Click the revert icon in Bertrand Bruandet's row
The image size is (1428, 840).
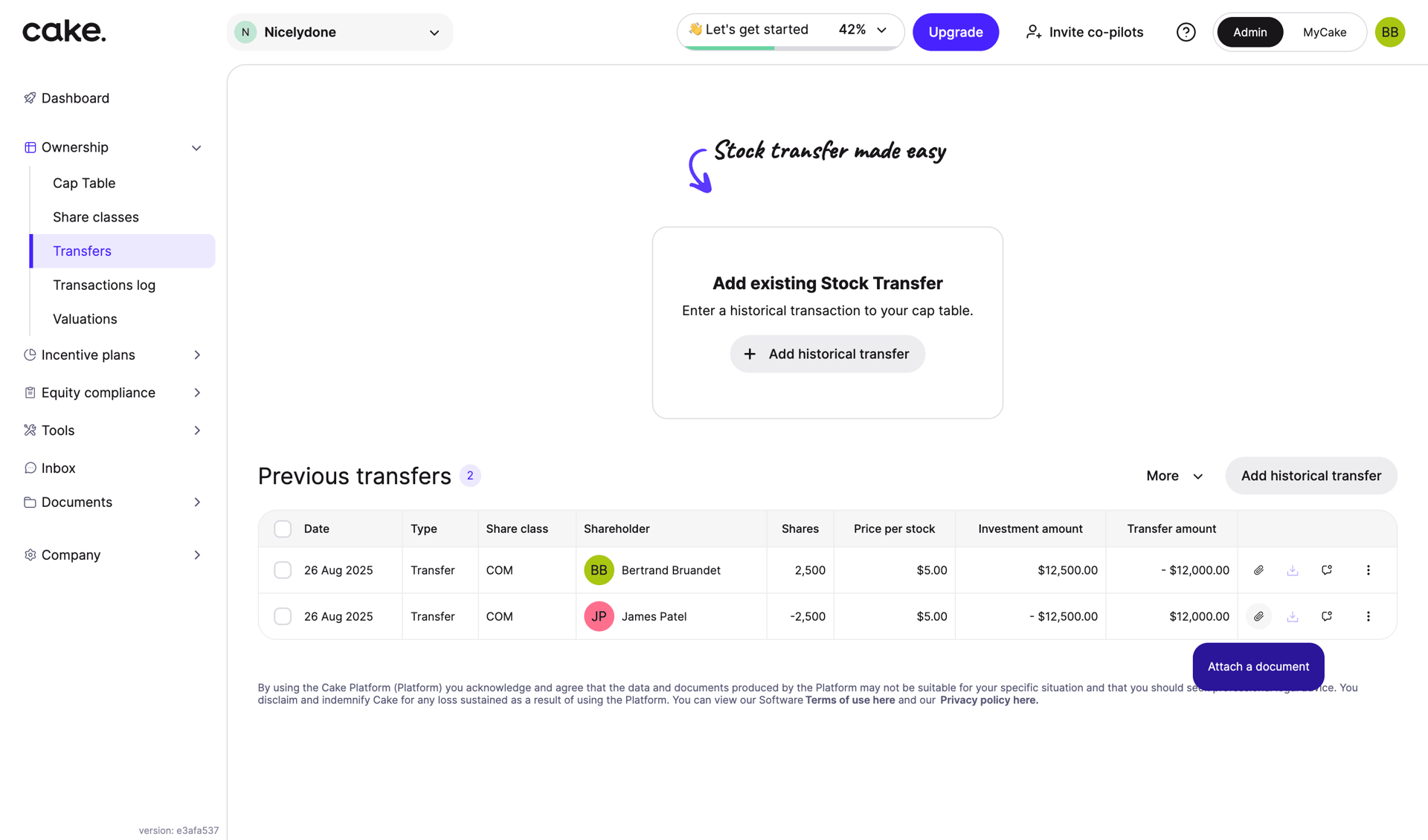[x=1327, y=570]
